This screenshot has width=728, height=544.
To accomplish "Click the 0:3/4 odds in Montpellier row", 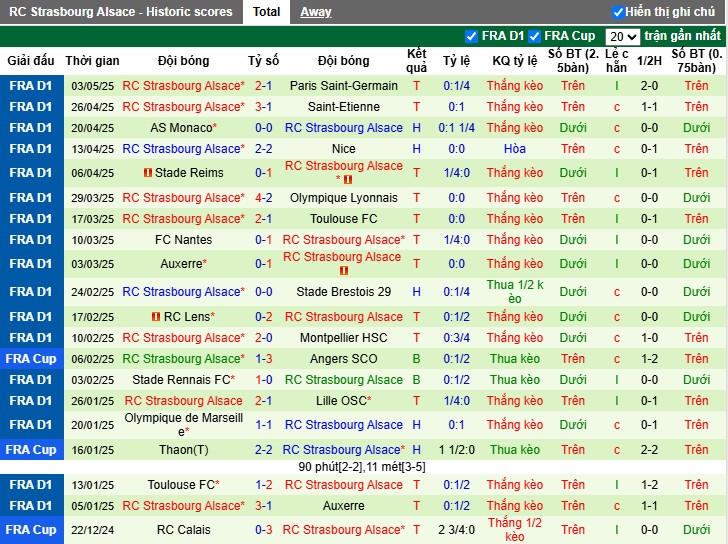I will tap(456, 338).
